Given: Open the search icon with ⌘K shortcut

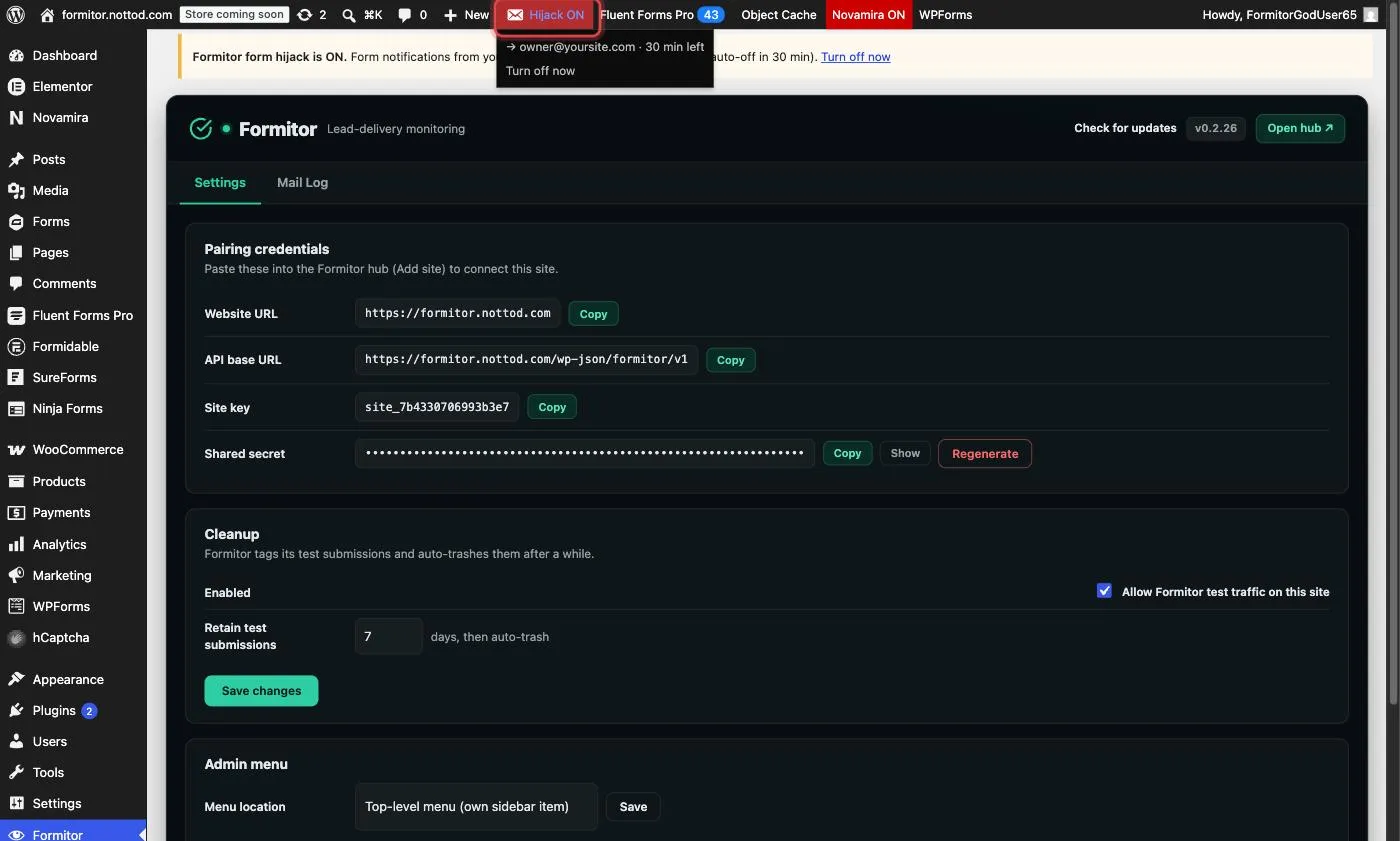Looking at the screenshot, I should pyautogui.click(x=348, y=15).
